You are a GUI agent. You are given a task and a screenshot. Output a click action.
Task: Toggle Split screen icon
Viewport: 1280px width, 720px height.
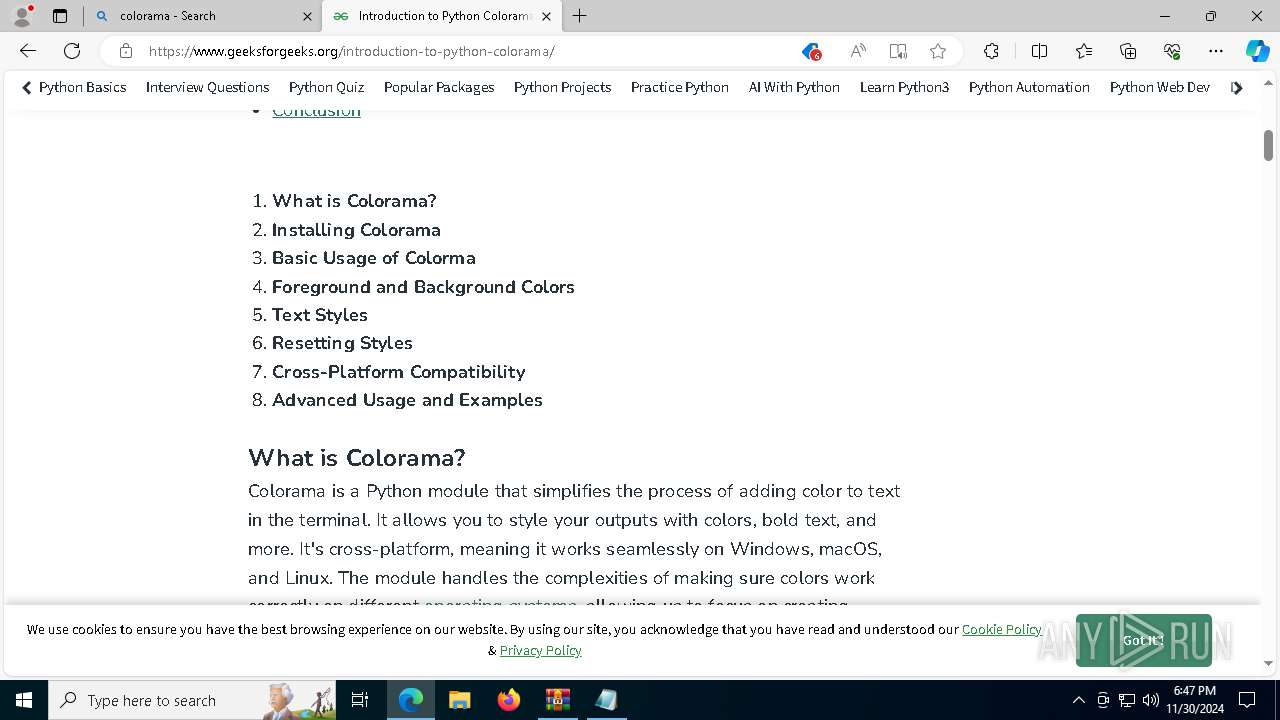[1039, 51]
